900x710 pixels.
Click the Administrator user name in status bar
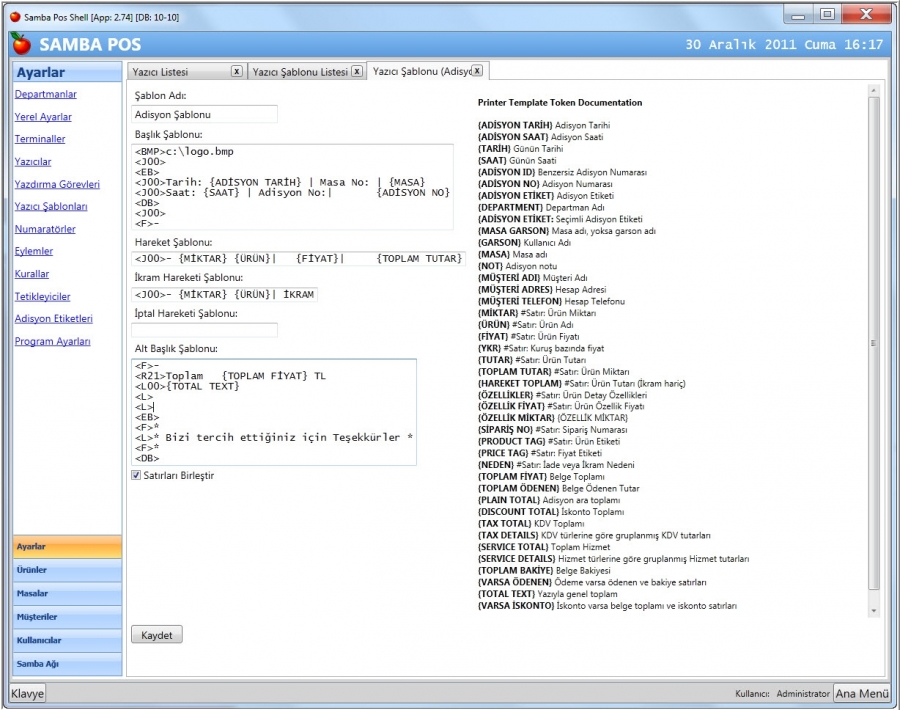(x=803, y=694)
